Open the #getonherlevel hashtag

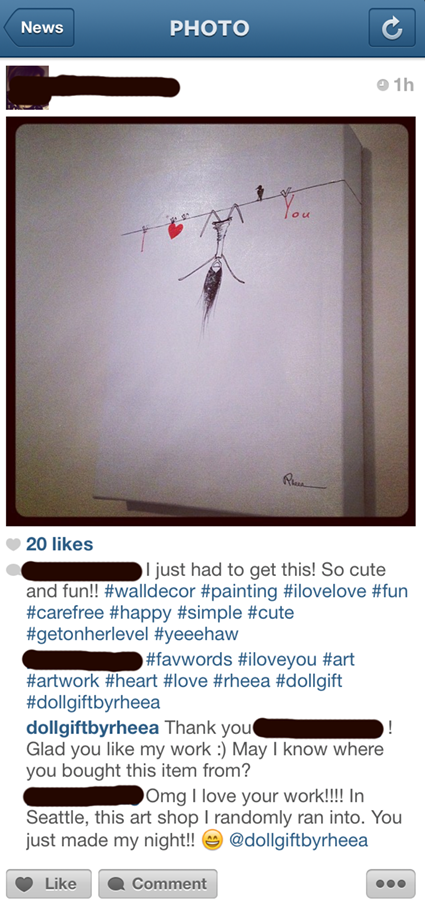88,635
